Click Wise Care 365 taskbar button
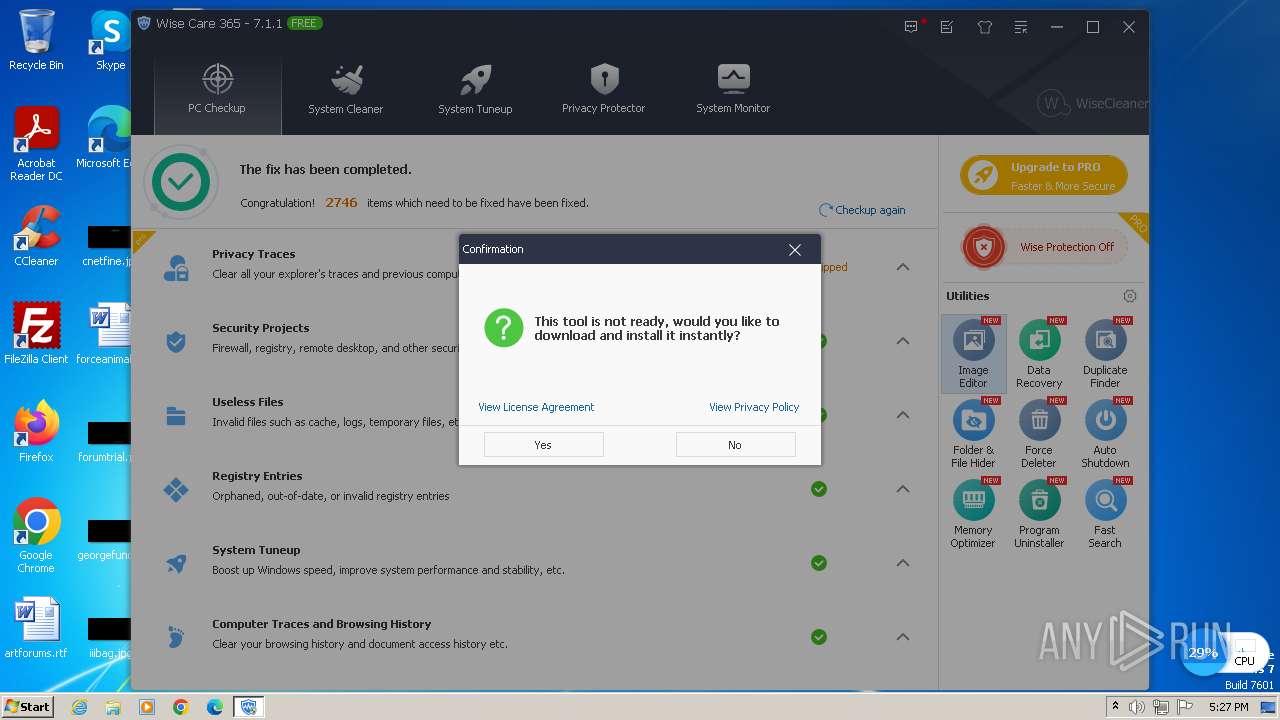This screenshot has height=720, width=1280. pos(249,707)
